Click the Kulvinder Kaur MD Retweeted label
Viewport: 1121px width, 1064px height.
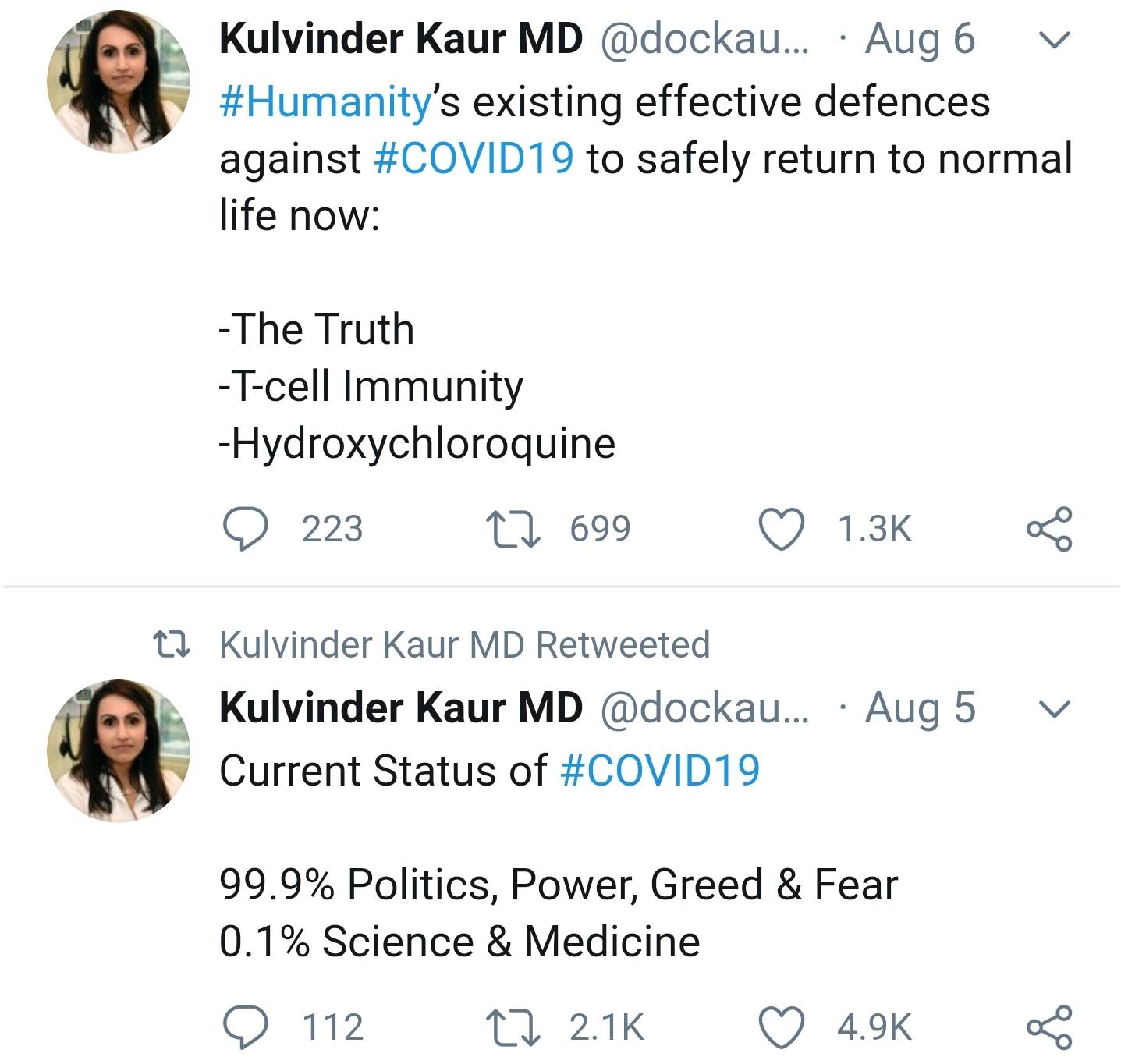click(465, 645)
